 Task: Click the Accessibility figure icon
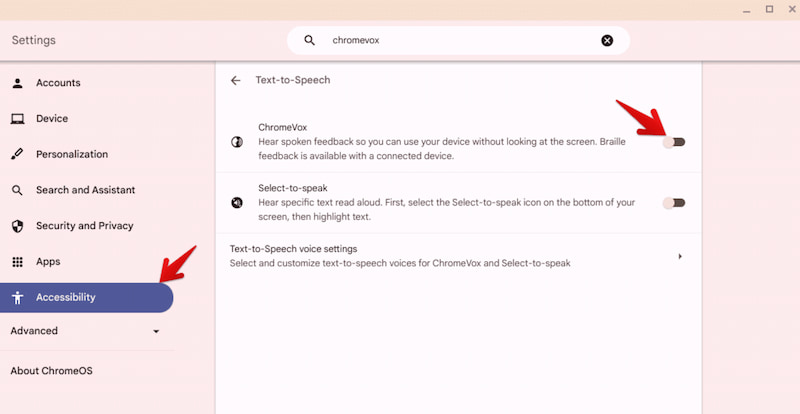(x=17, y=298)
